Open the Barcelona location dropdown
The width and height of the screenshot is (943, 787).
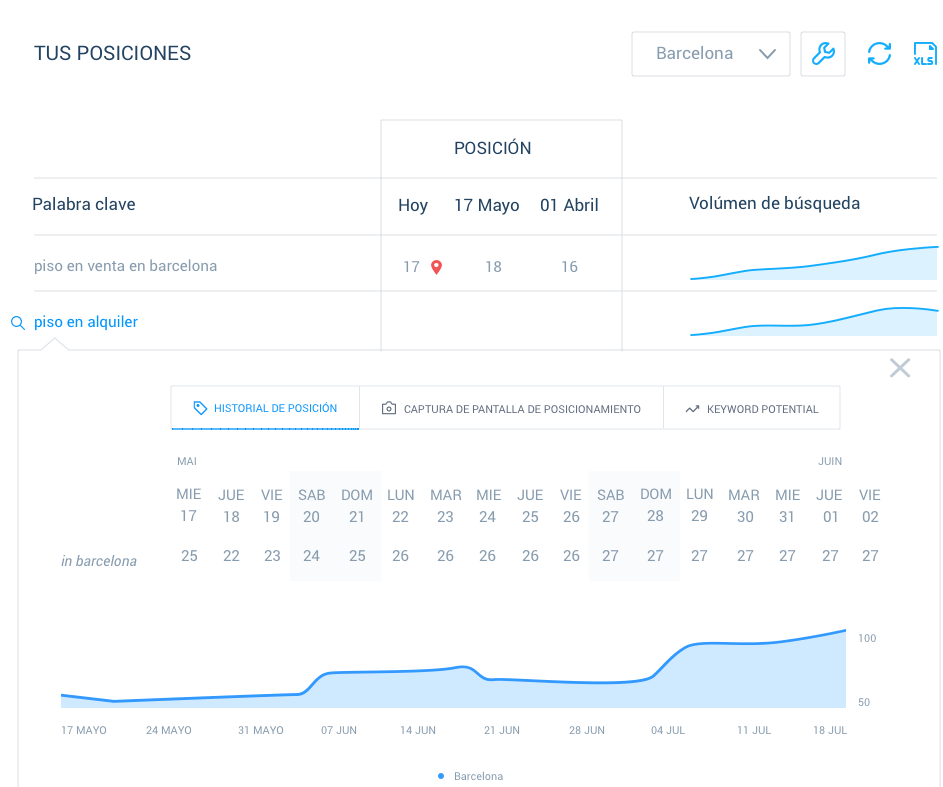[710, 54]
